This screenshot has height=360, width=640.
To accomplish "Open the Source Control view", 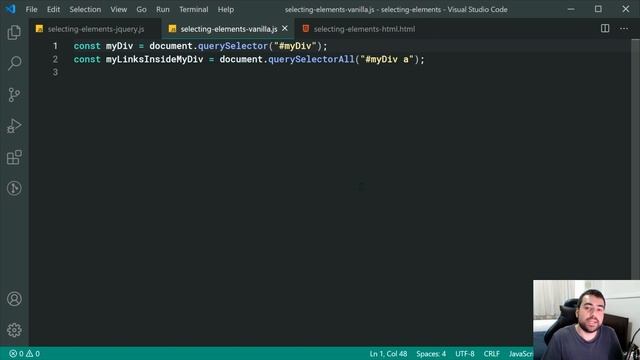I will point(14,95).
